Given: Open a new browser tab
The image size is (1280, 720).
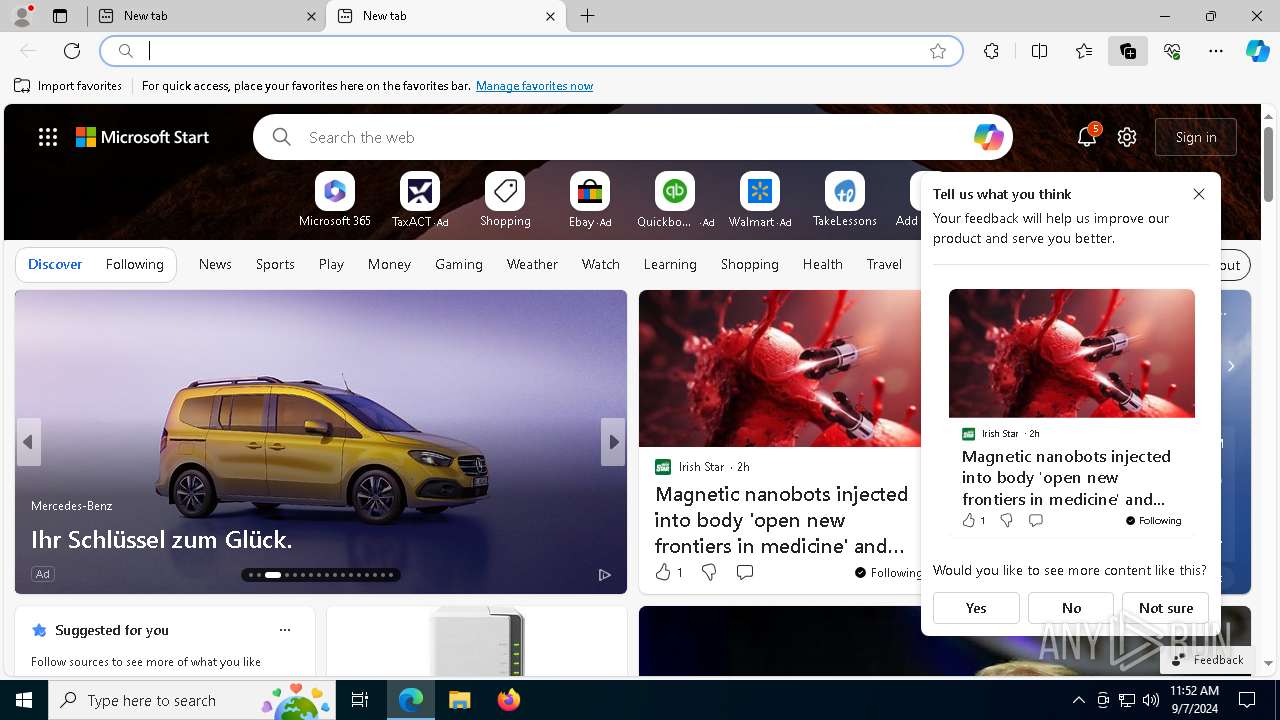Looking at the screenshot, I should click(588, 16).
